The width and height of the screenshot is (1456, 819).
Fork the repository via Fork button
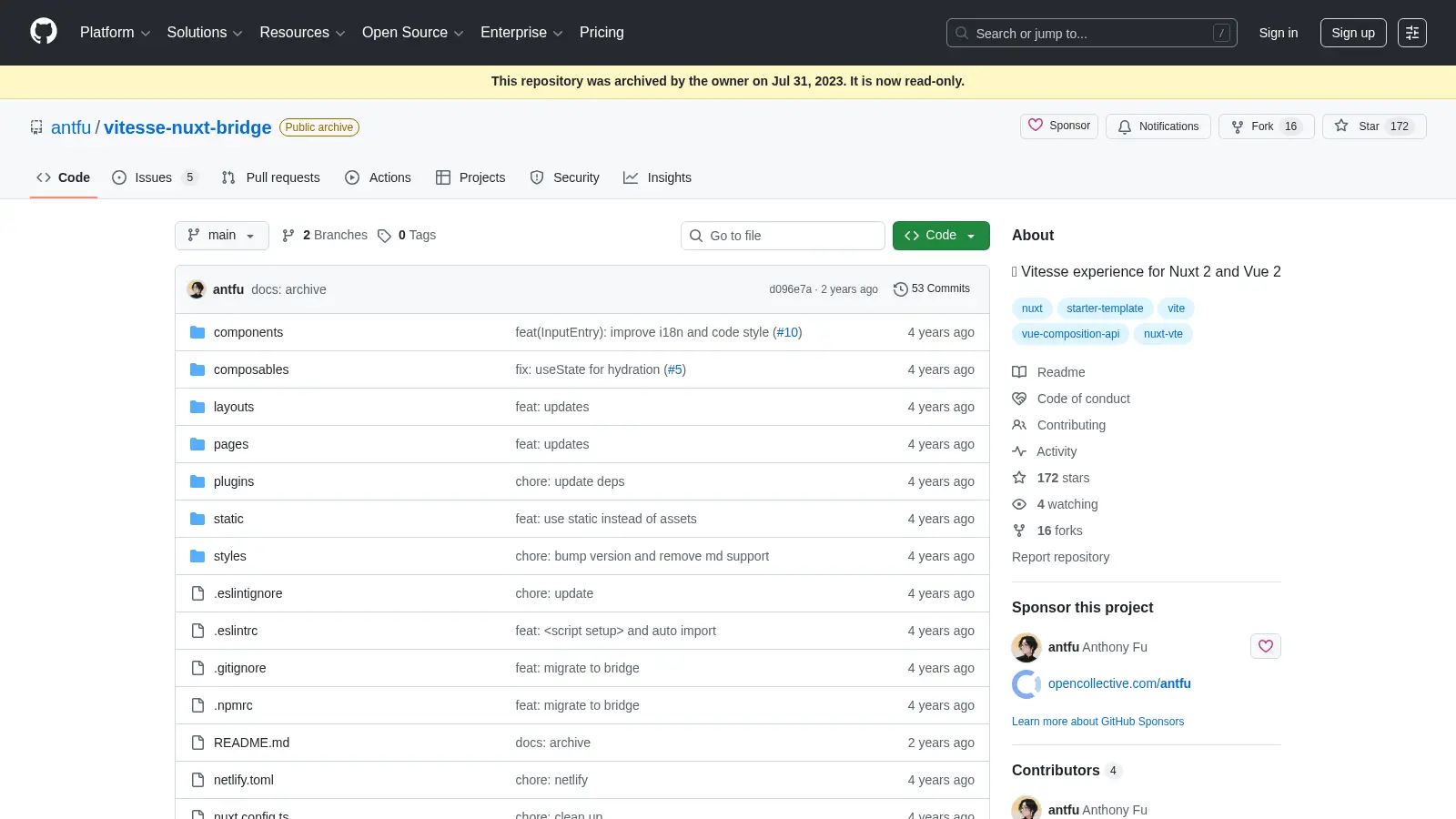pyautogui.click(x=1267, y=126)
